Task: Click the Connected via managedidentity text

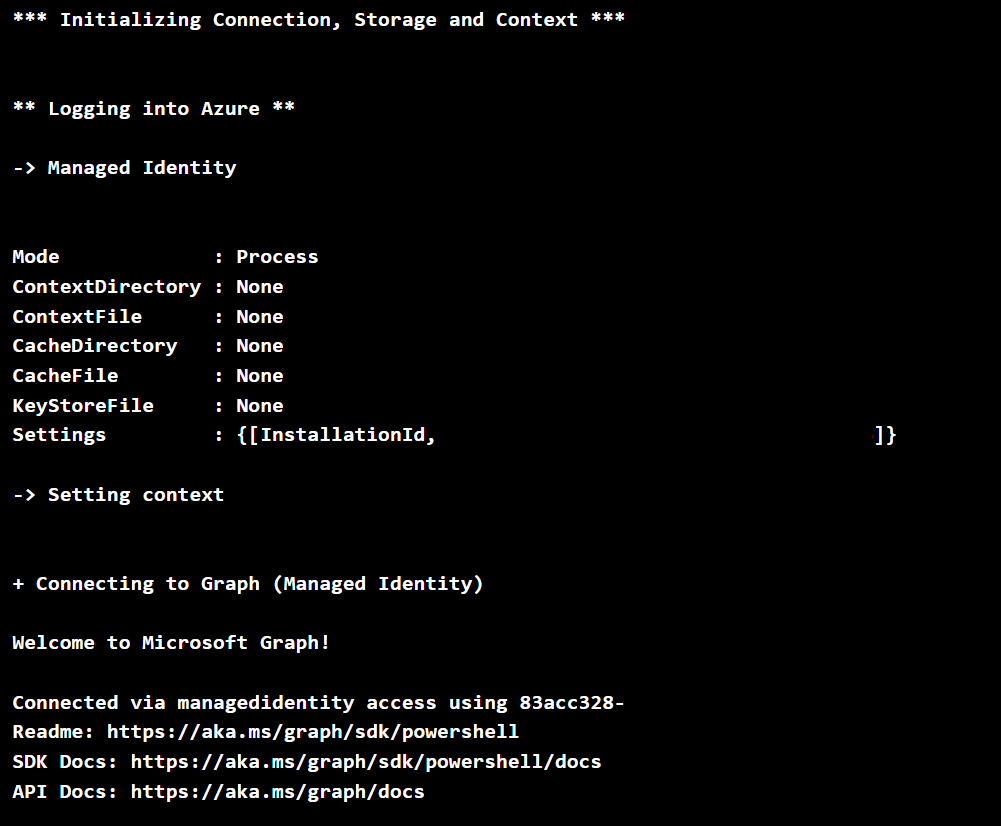Action: pyautogui.click(x=183, y=703)
